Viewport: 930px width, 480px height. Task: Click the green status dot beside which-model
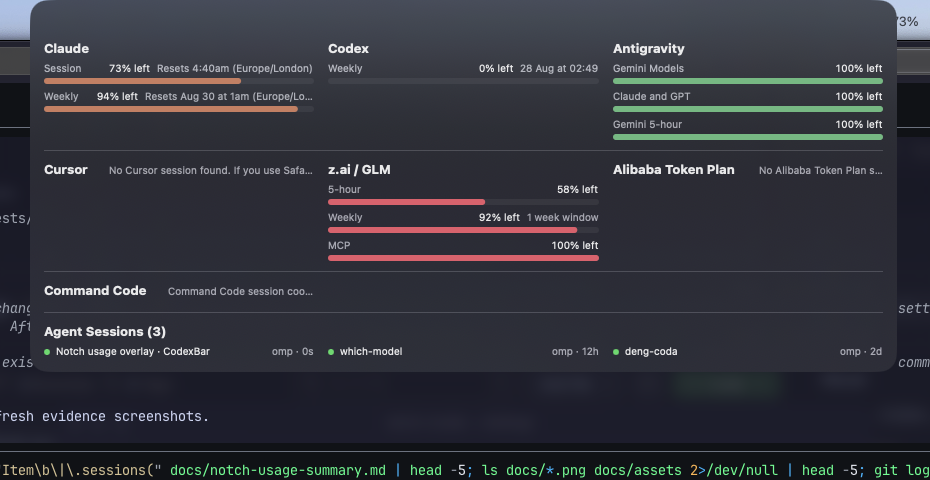pos(331,352)
